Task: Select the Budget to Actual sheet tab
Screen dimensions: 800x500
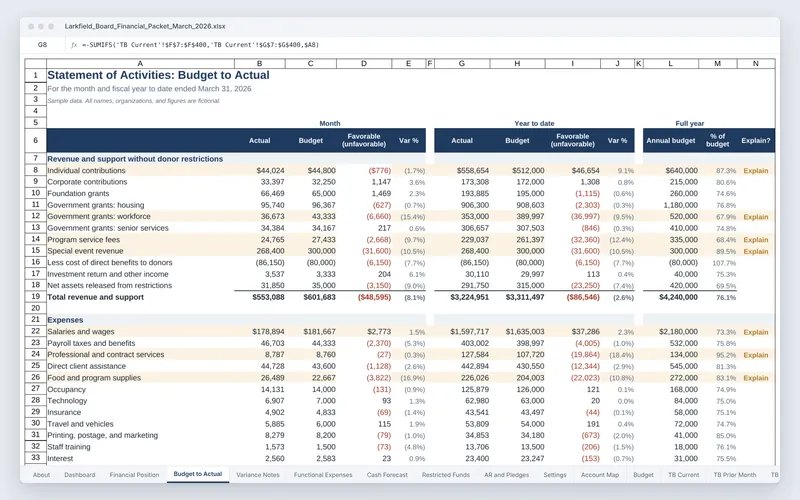Action: pos(198,474)
